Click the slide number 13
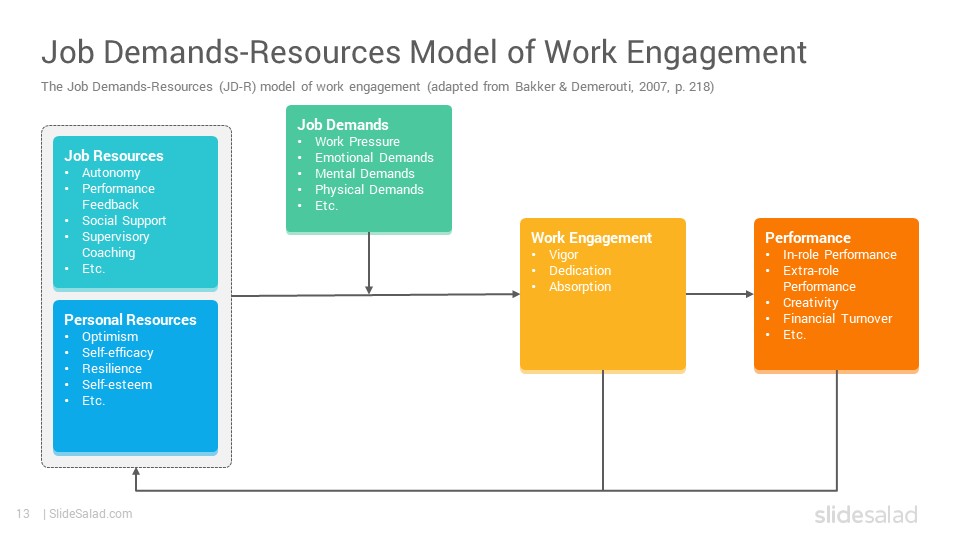This screenshot has width=960, height=540. tap(23, 514)
